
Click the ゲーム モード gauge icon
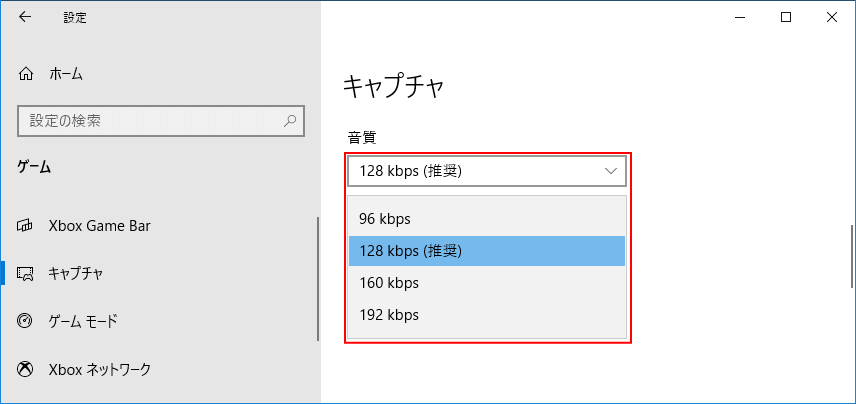coord(26,321)
